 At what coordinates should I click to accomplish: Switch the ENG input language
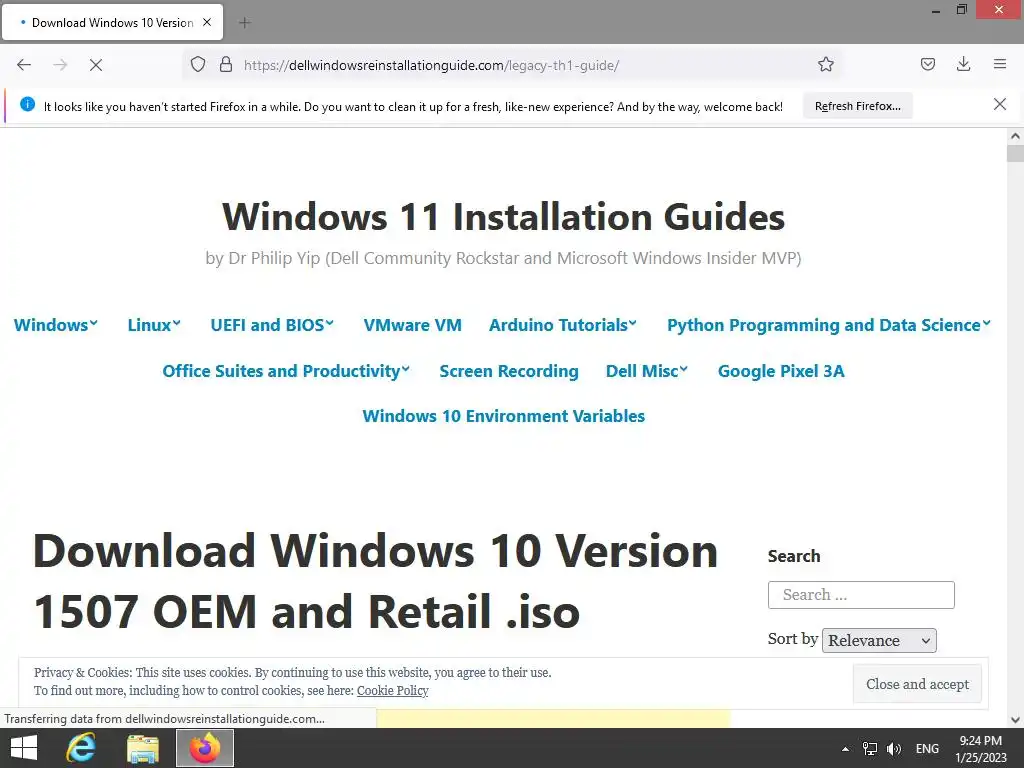(x=927, y=749)
